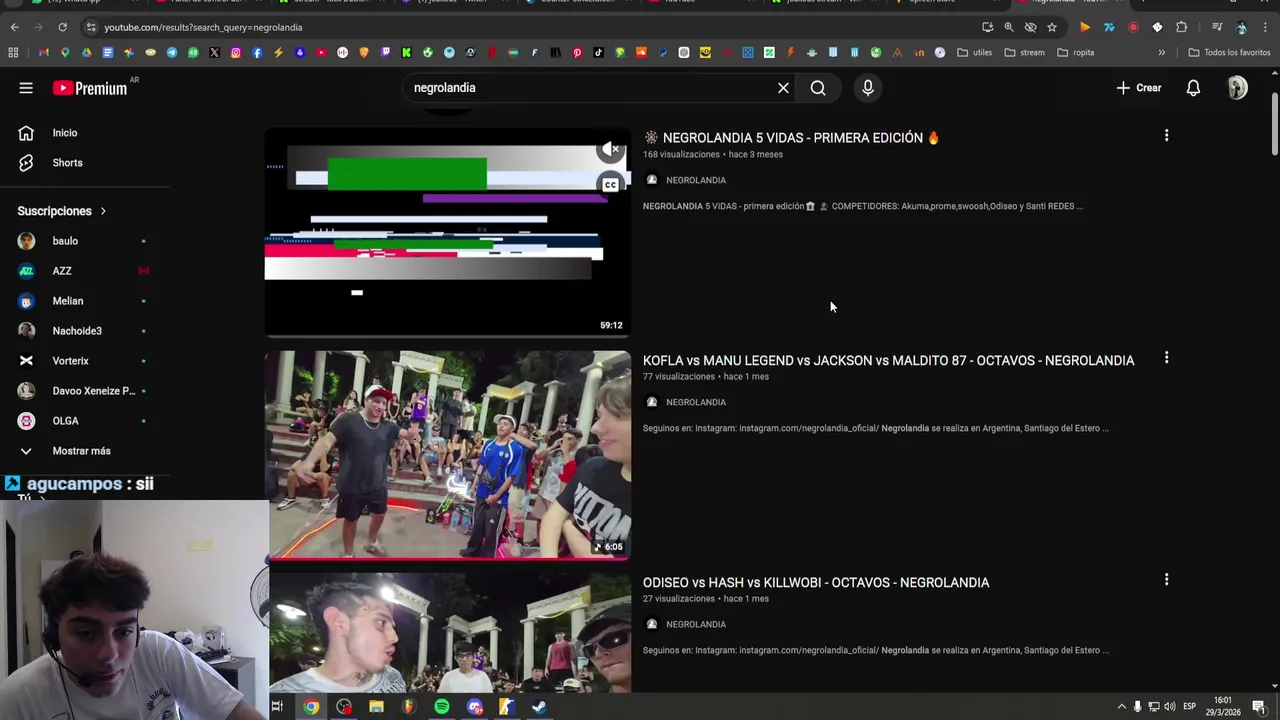Open title ODISEO vs HASH vs KILLWOBI

(x=816, y=582)
